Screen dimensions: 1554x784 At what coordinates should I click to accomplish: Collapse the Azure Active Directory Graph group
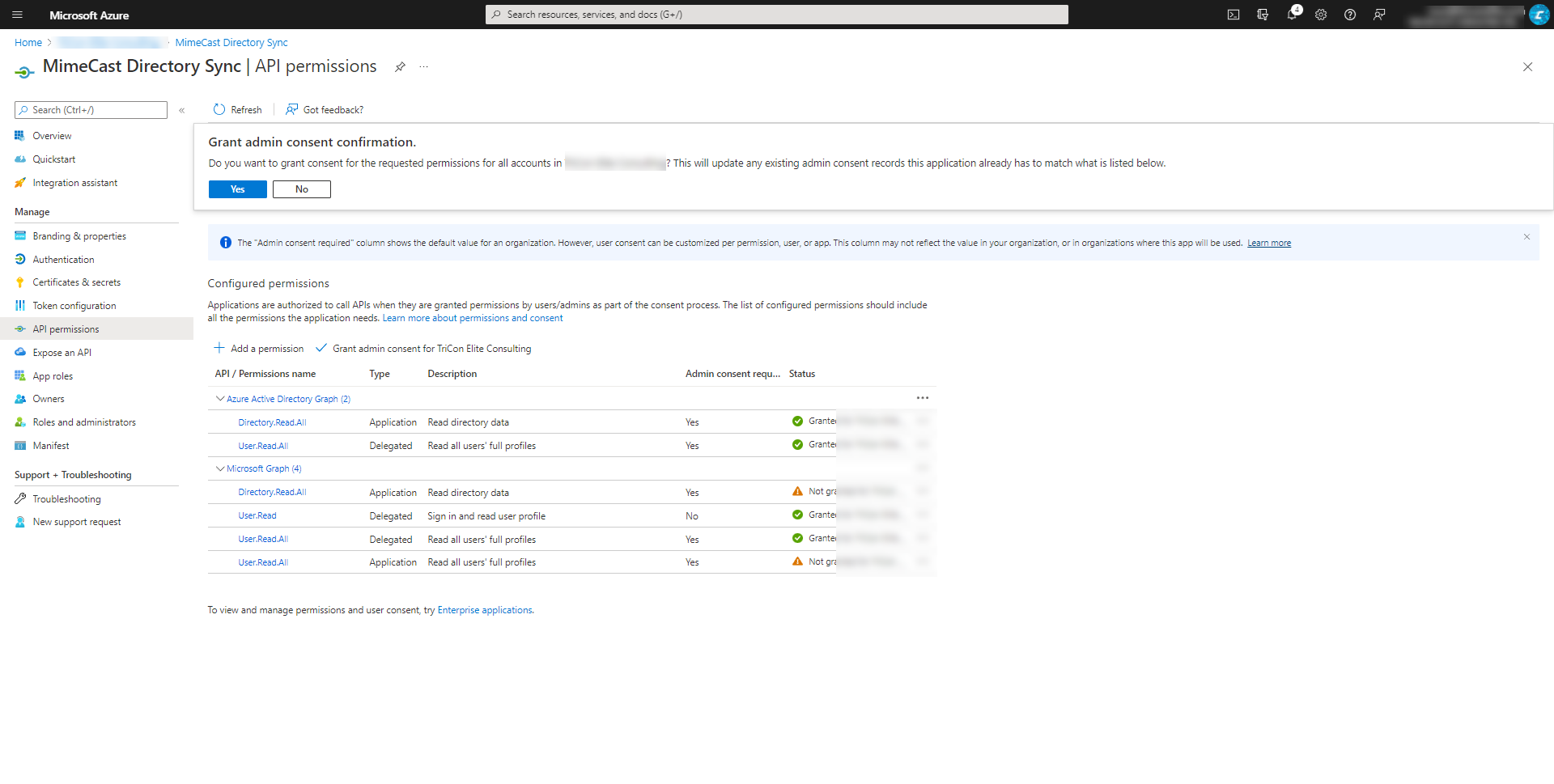(x=220, y=399)
